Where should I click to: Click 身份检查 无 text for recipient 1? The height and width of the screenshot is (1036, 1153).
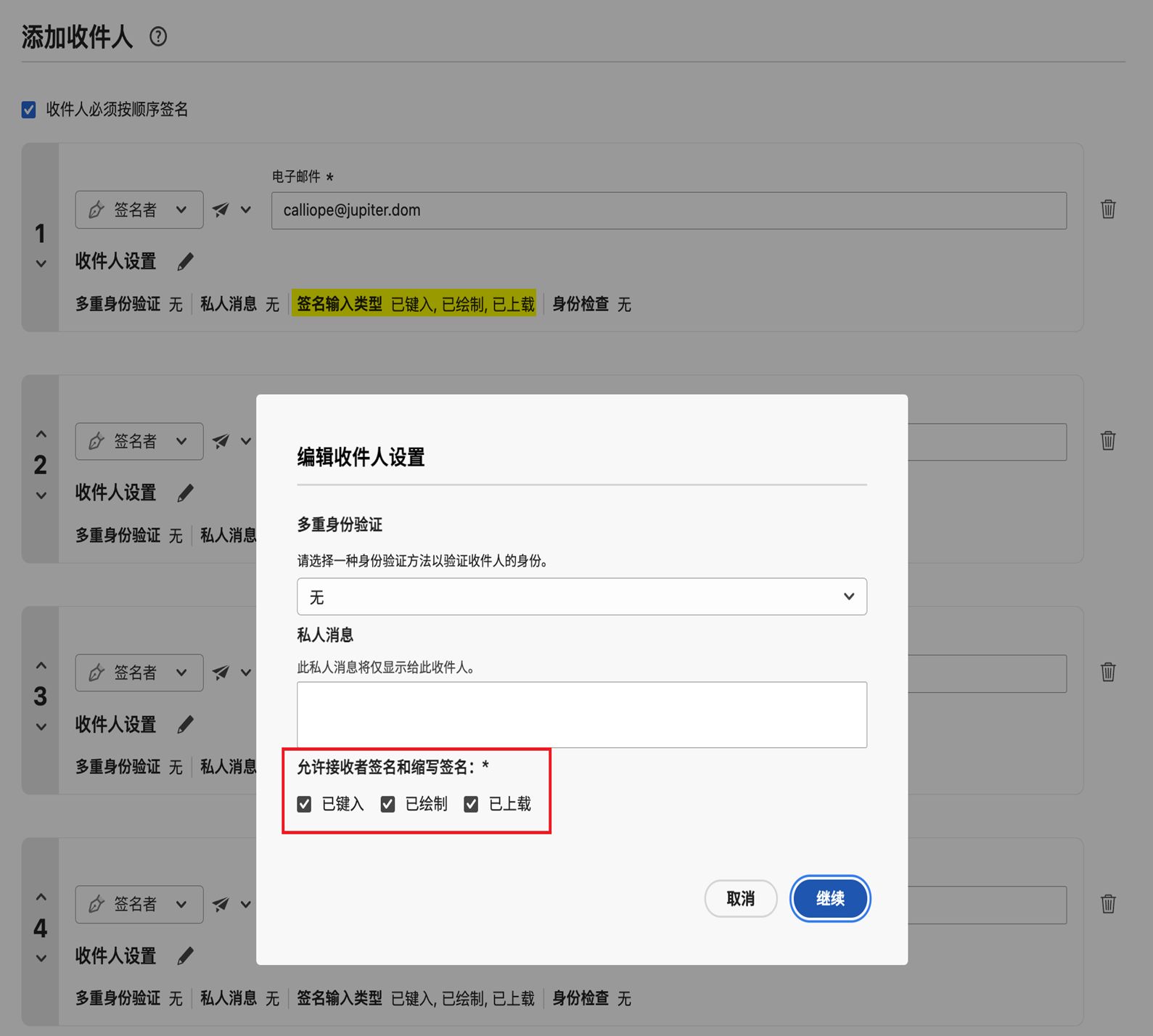(x=591, y=305)
